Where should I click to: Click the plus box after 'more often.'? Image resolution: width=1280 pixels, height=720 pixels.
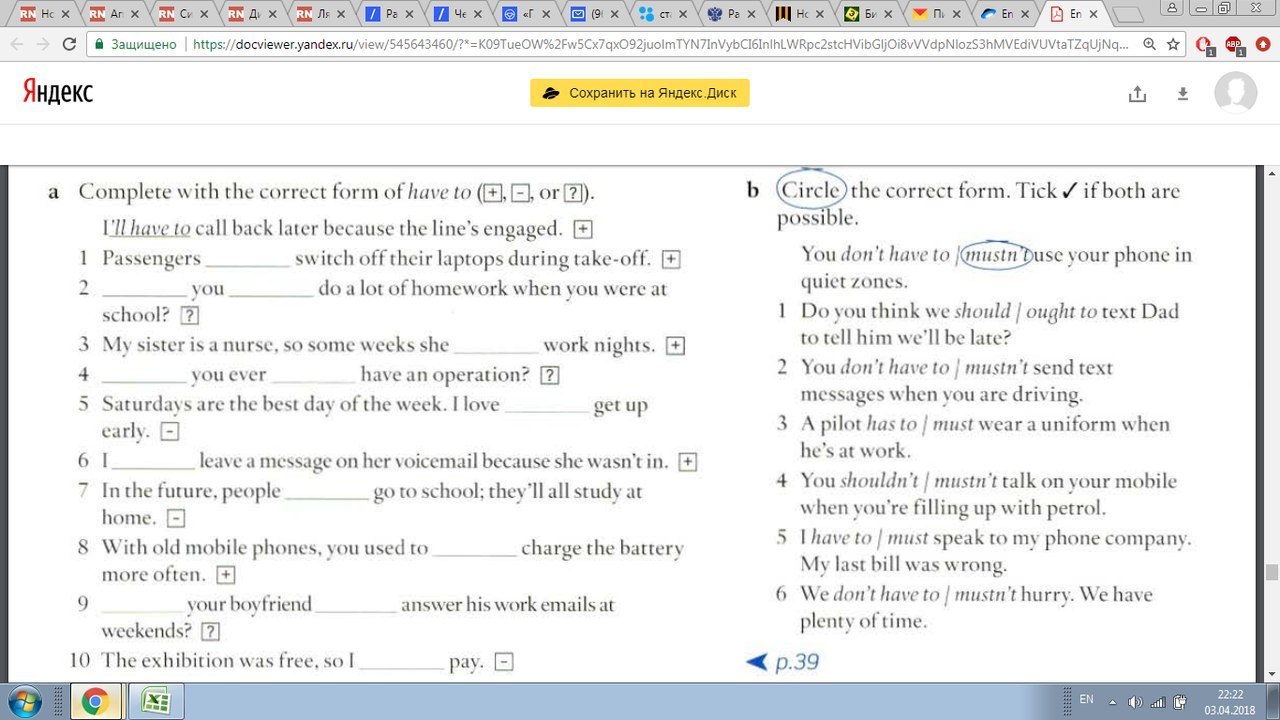pyautogui.click(x=226, y=575)
